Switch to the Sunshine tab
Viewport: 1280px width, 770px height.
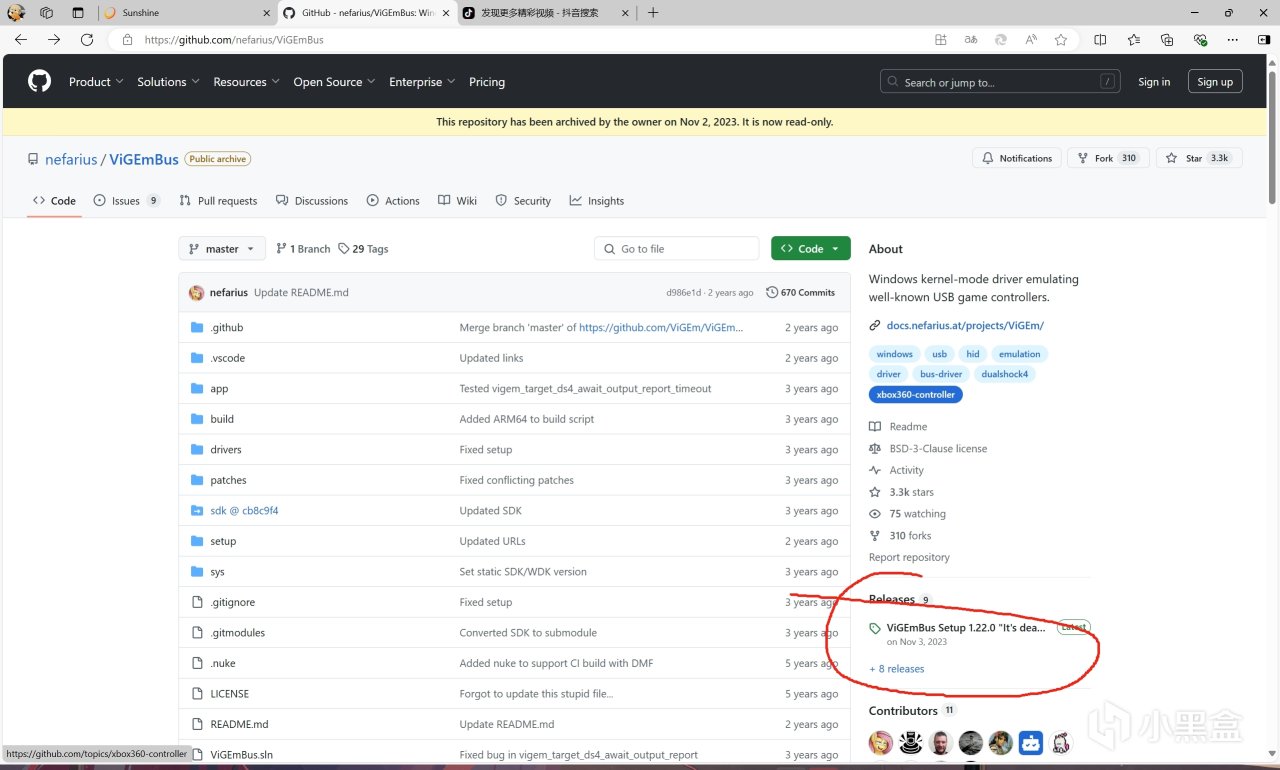[x=188, y=13]
